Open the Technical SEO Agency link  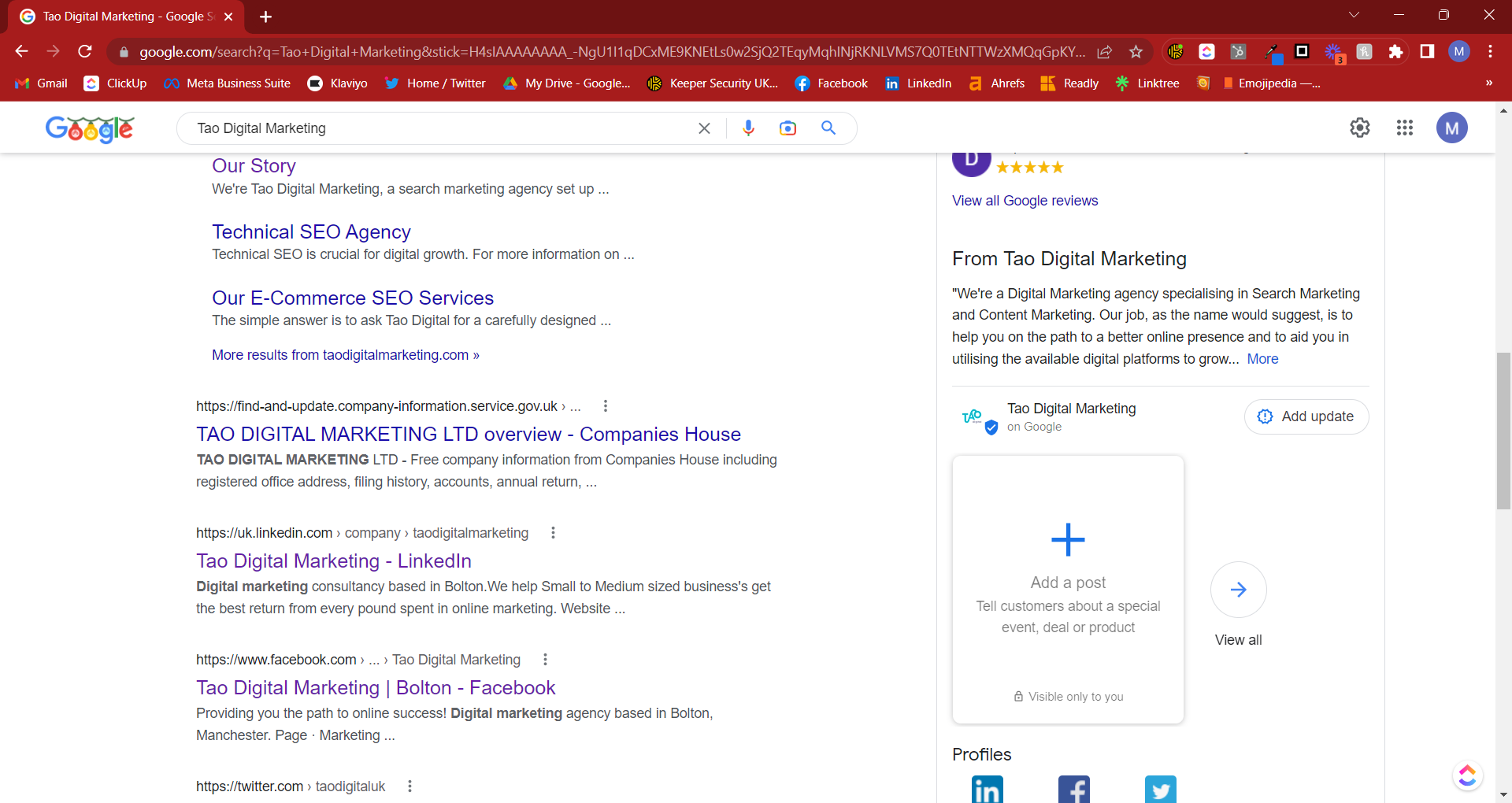click(311, 231)
